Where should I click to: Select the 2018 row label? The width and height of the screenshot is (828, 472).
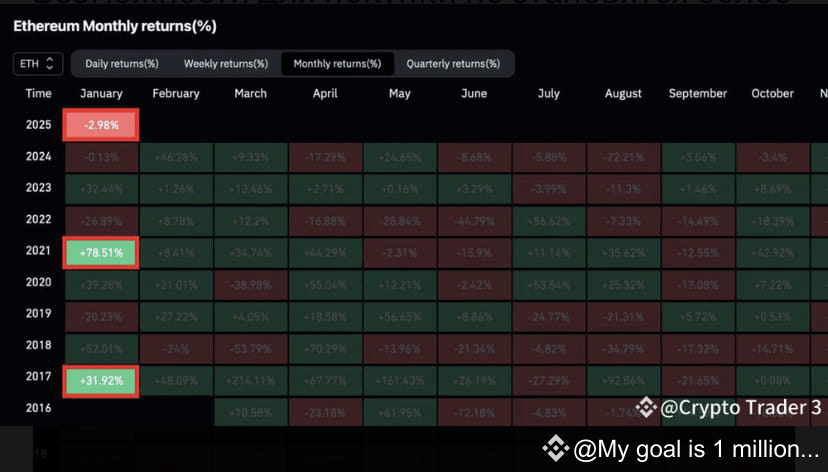(x=39, y=345)
